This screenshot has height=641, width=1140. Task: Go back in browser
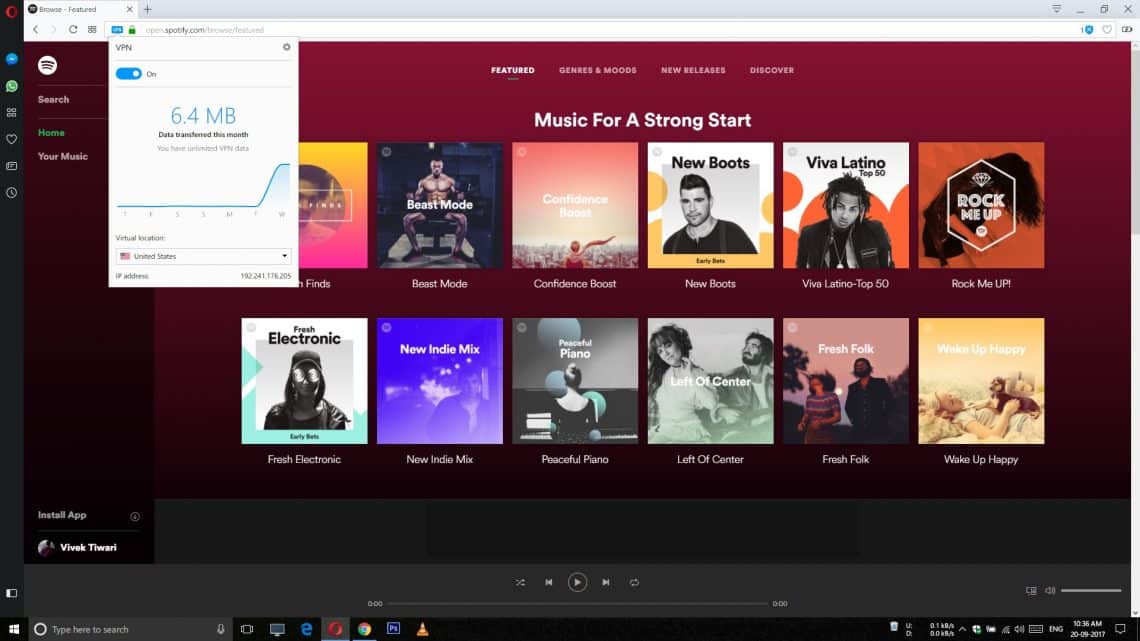point(35,30)
